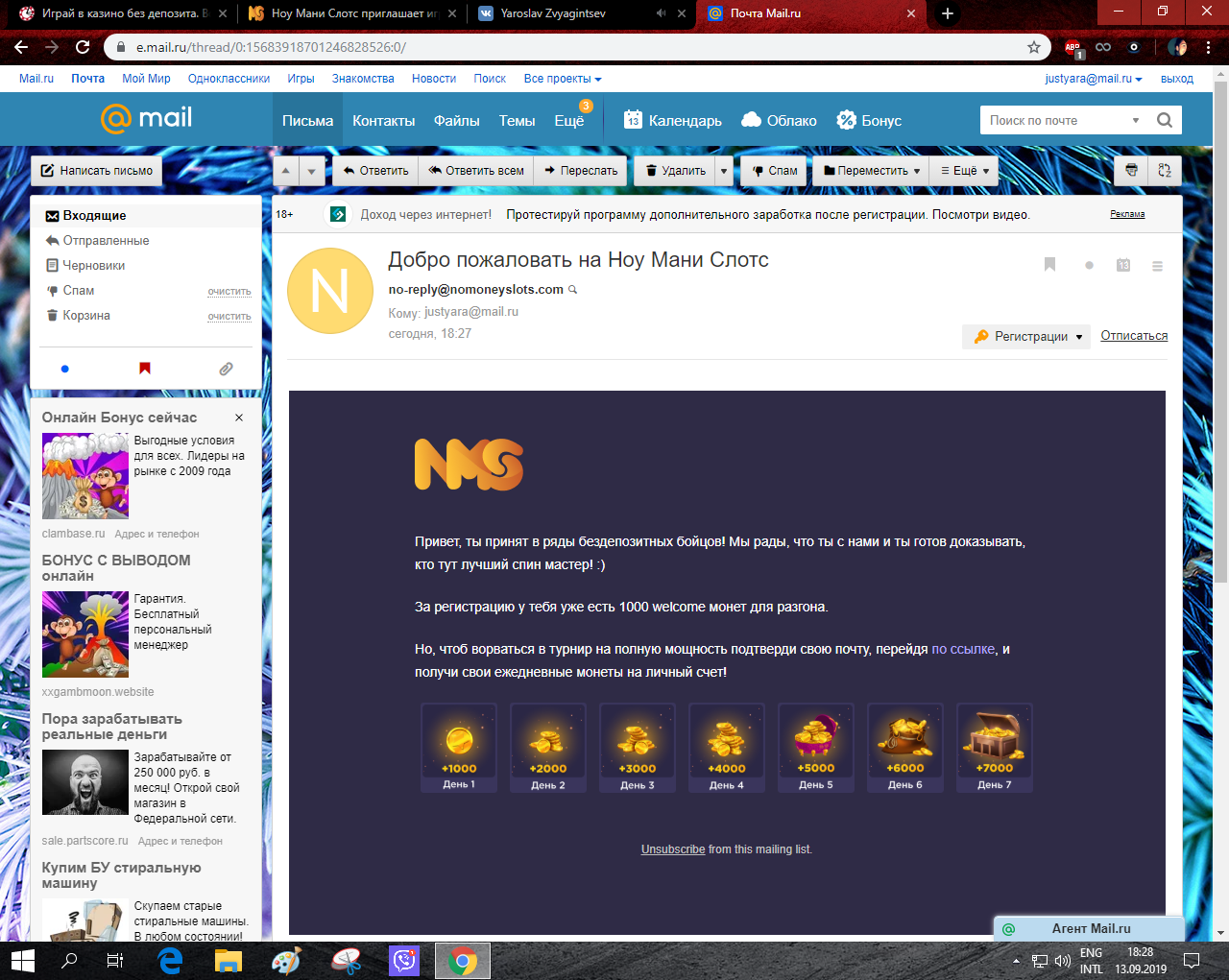Image resolution: width=1229 pixels, height=980 pixels.
Task: Click the search magnifier in the mail search box
Action: 1165,120
